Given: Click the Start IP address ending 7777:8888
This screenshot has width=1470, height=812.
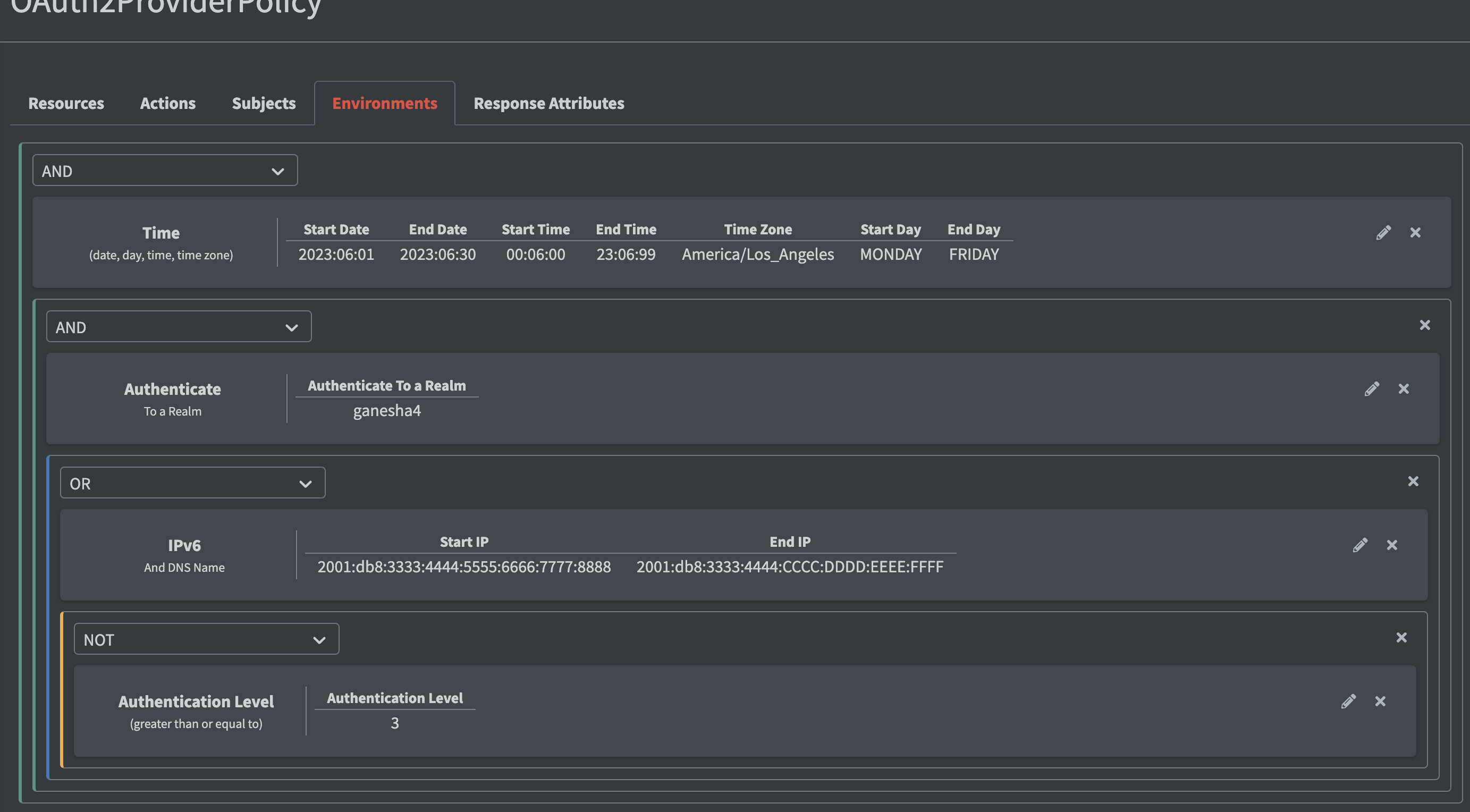Looking at the screenshot, I should pos(464,566).
